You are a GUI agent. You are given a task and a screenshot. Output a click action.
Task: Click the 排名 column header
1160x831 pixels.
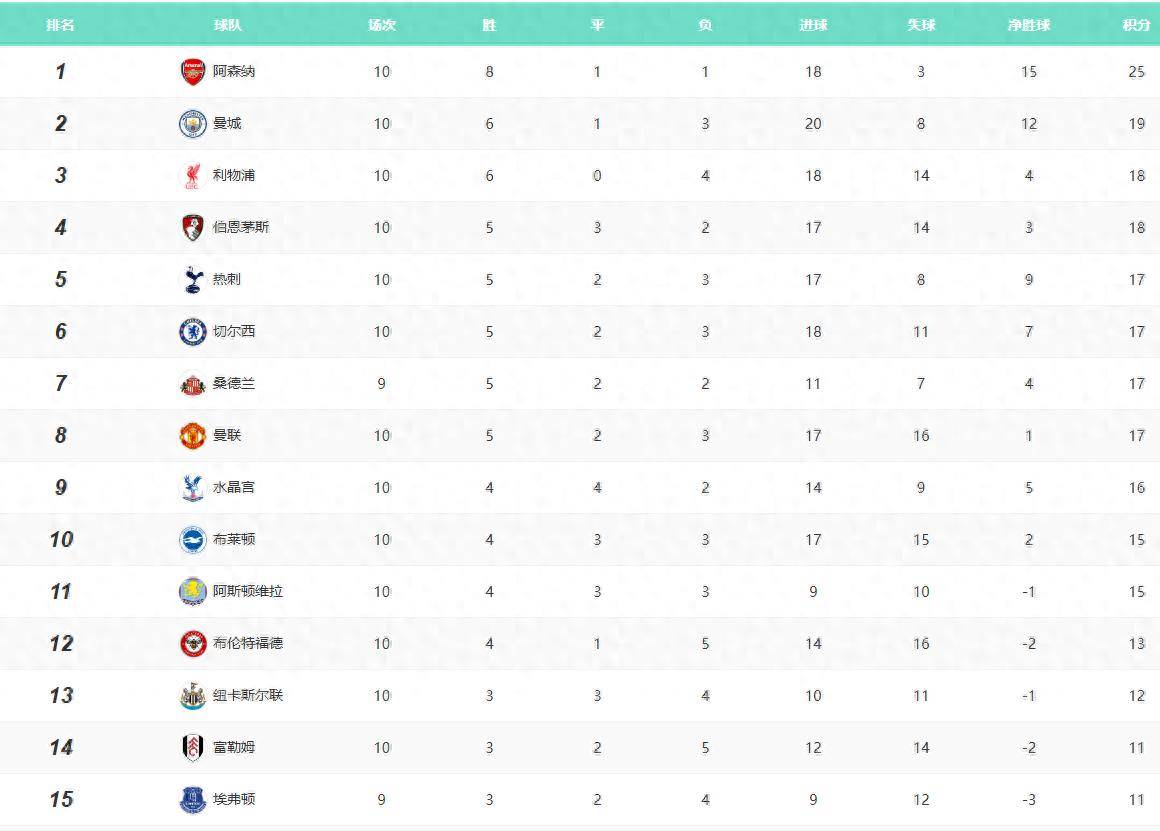[x=60, y=25]
